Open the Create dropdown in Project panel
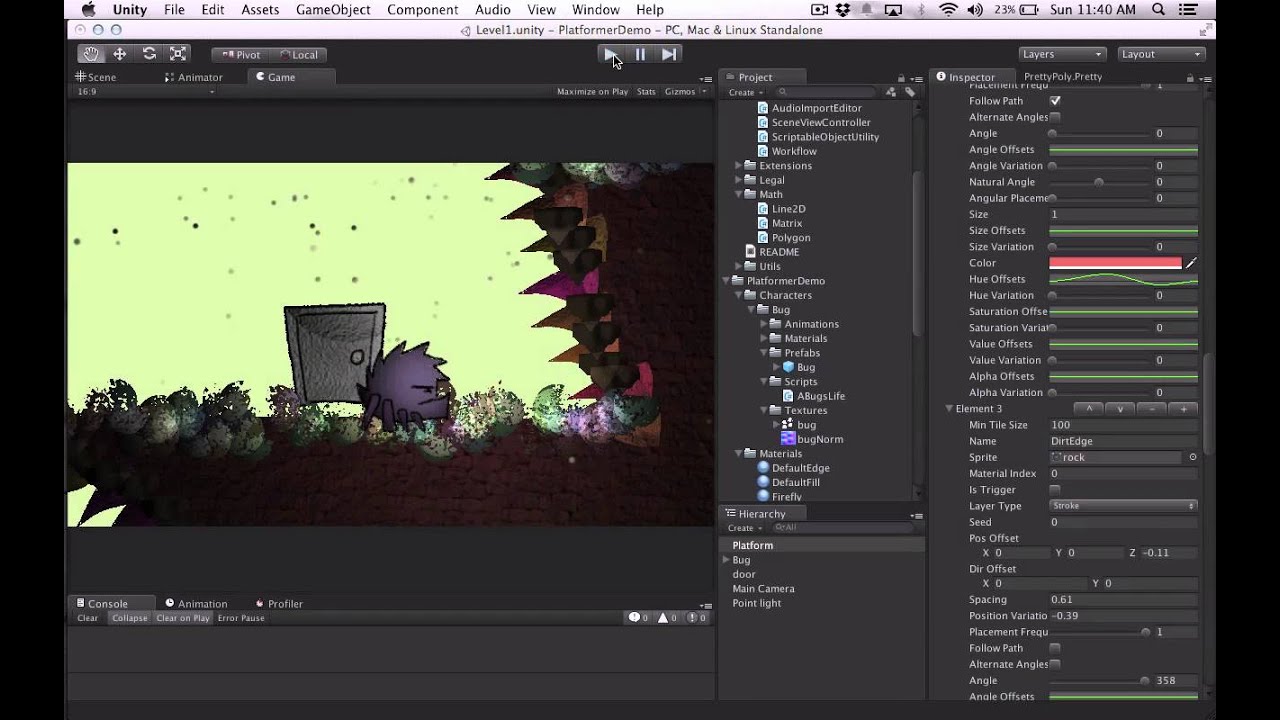 (x=744, y=92)
